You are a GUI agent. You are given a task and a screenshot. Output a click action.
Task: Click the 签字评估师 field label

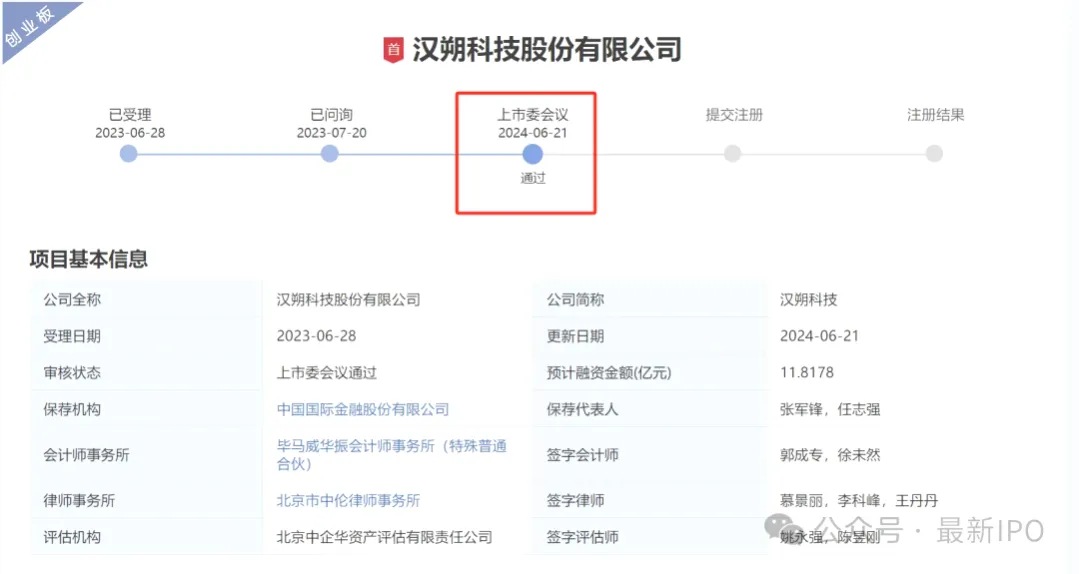pos(583,537)
